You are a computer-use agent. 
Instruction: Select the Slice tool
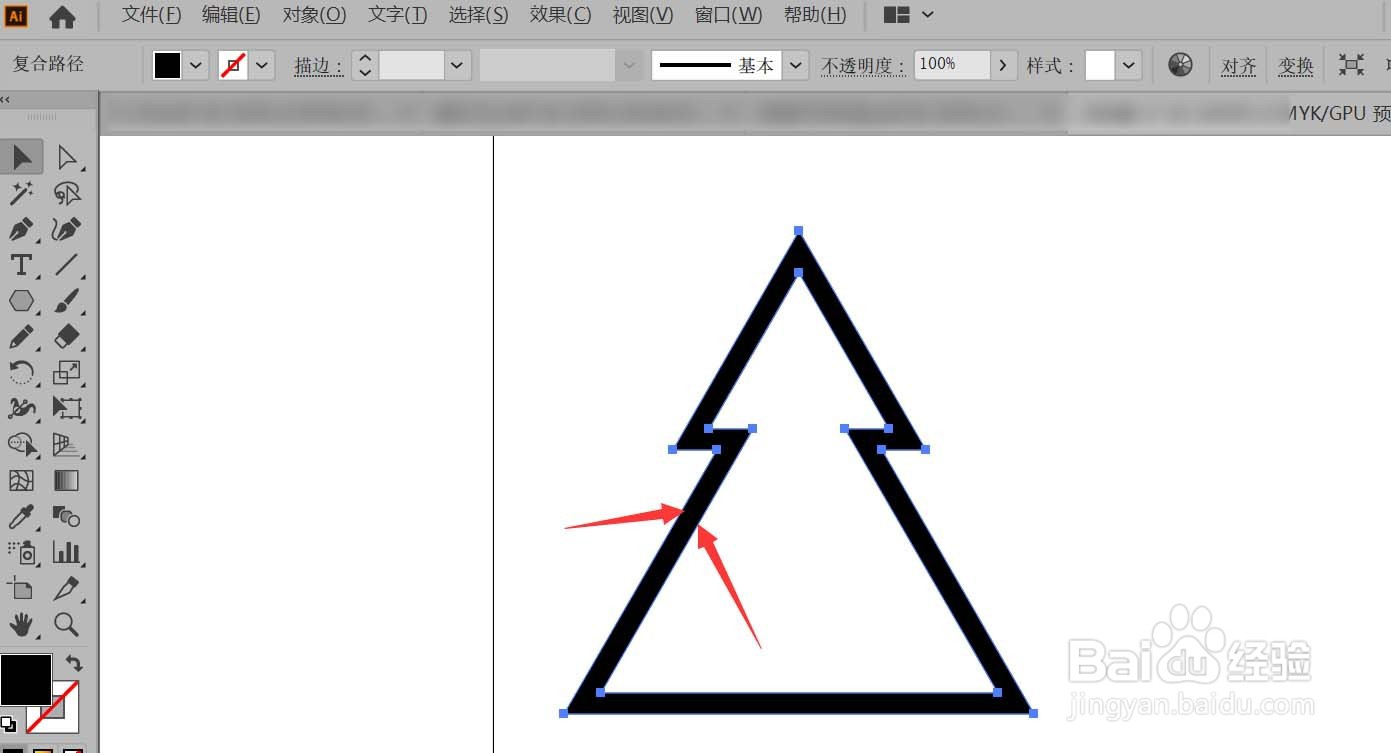(66, 588)
